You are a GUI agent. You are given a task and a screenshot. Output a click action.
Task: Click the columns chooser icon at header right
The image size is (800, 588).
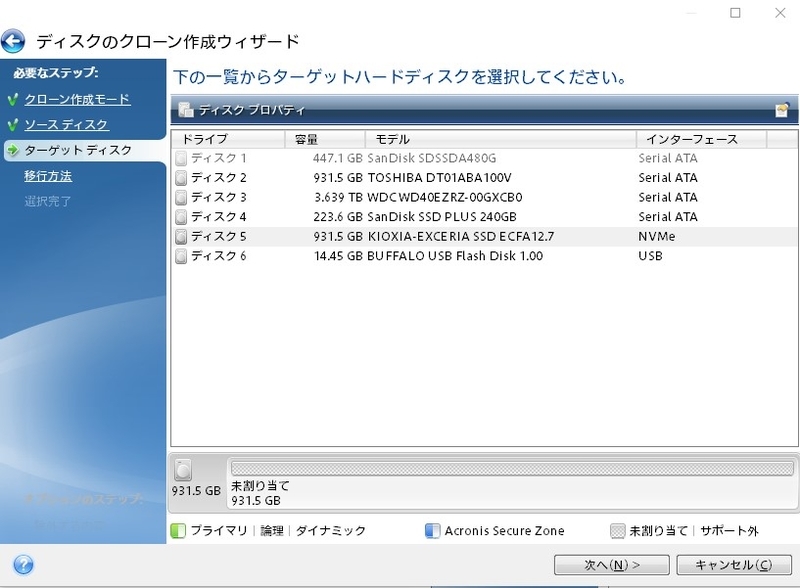[x=782, y=110]
